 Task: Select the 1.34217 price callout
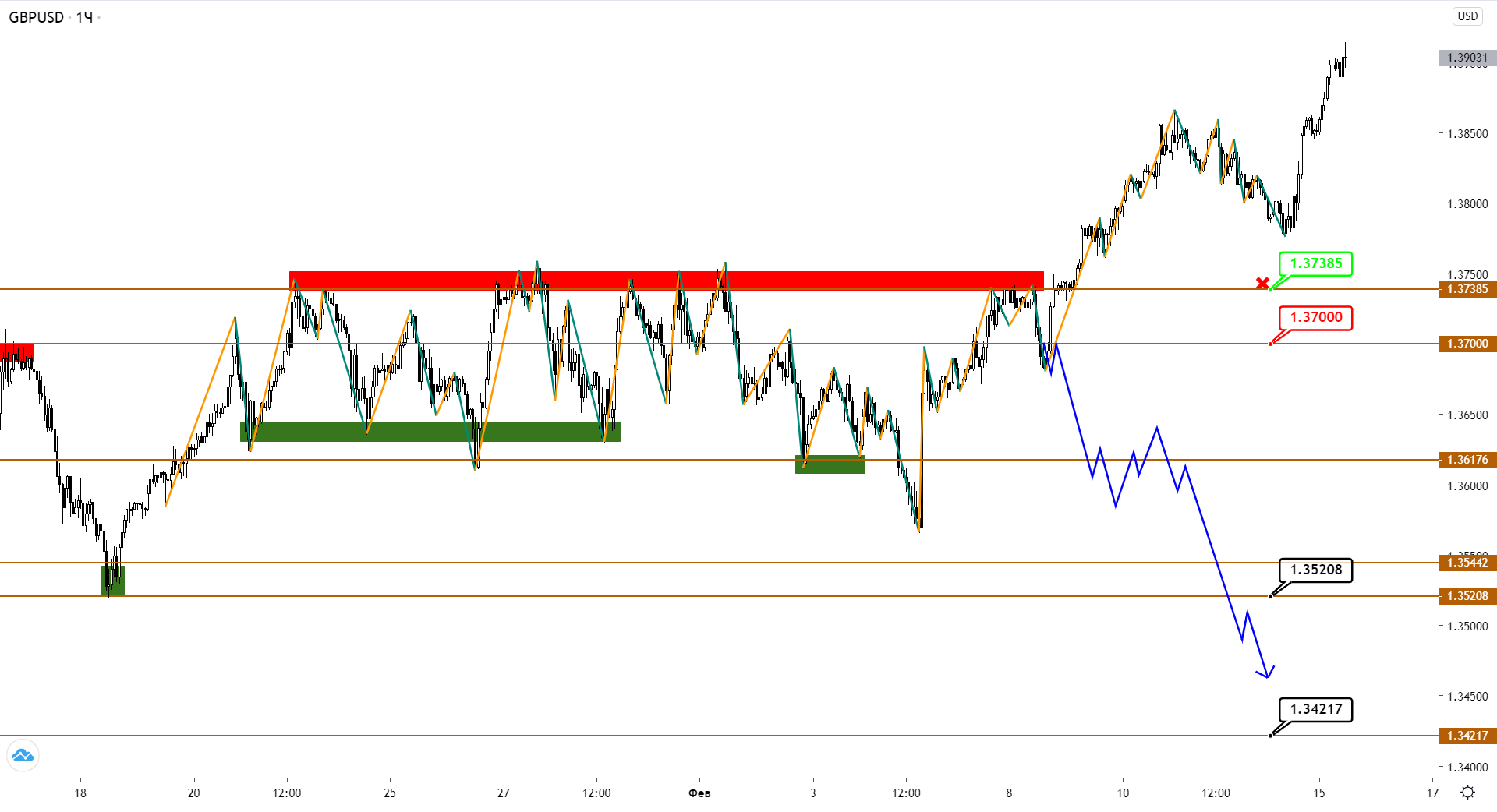pos(1315,709)
